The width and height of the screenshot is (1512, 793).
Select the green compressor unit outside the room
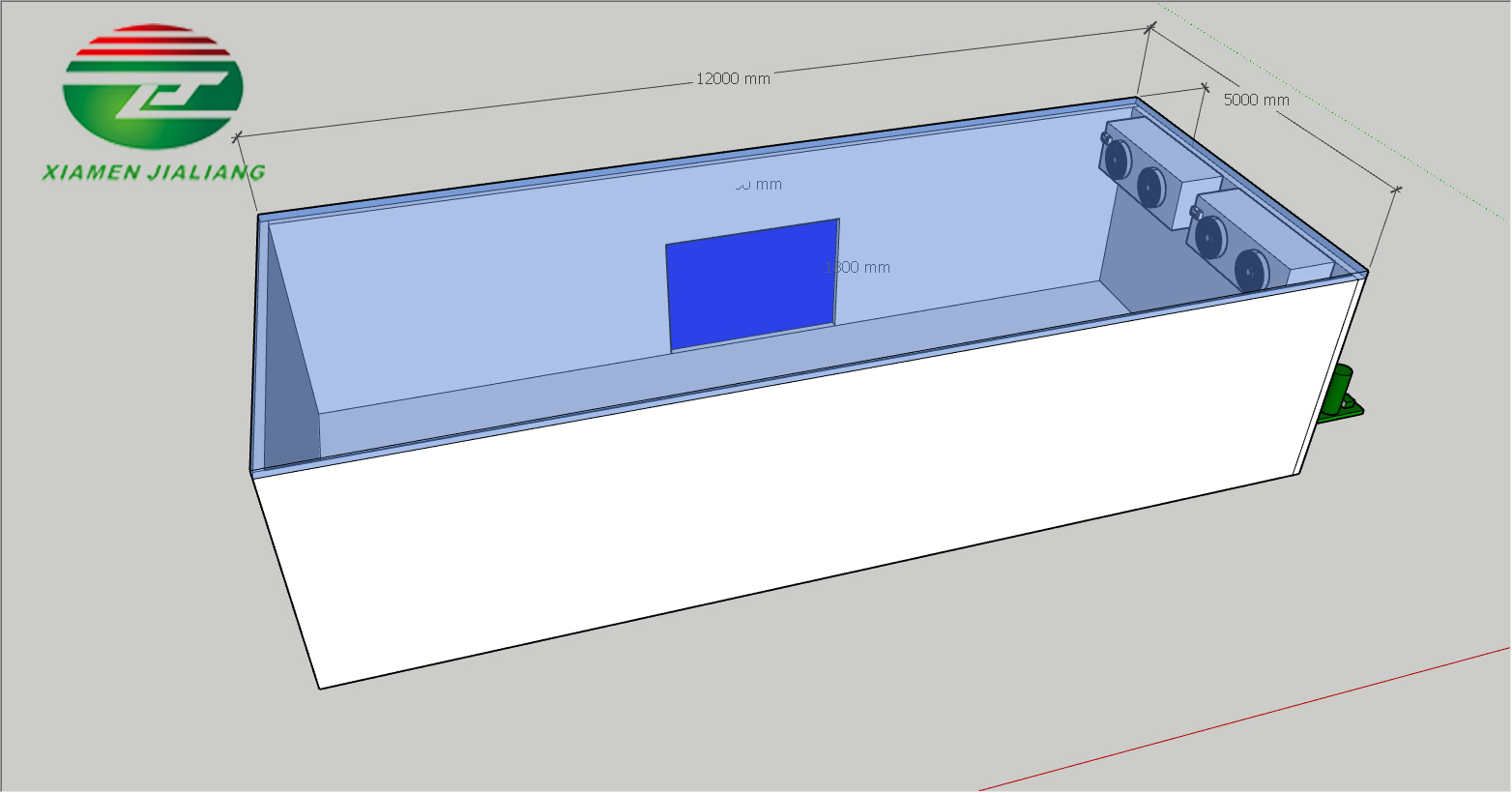[1340, 396]
